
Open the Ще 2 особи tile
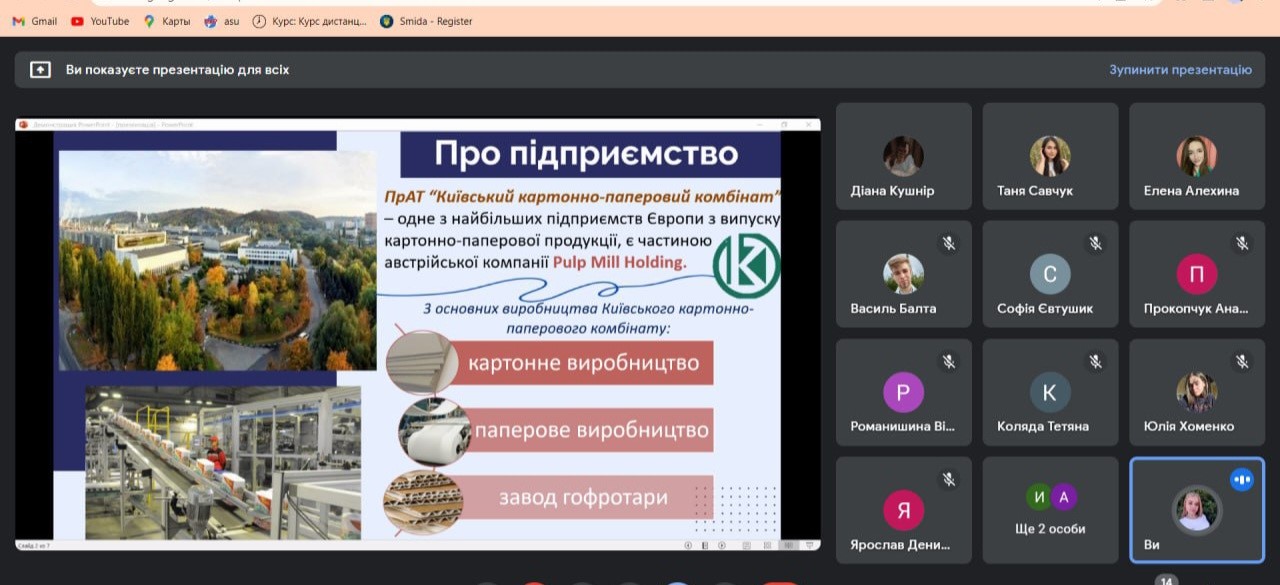(1050, 510)
